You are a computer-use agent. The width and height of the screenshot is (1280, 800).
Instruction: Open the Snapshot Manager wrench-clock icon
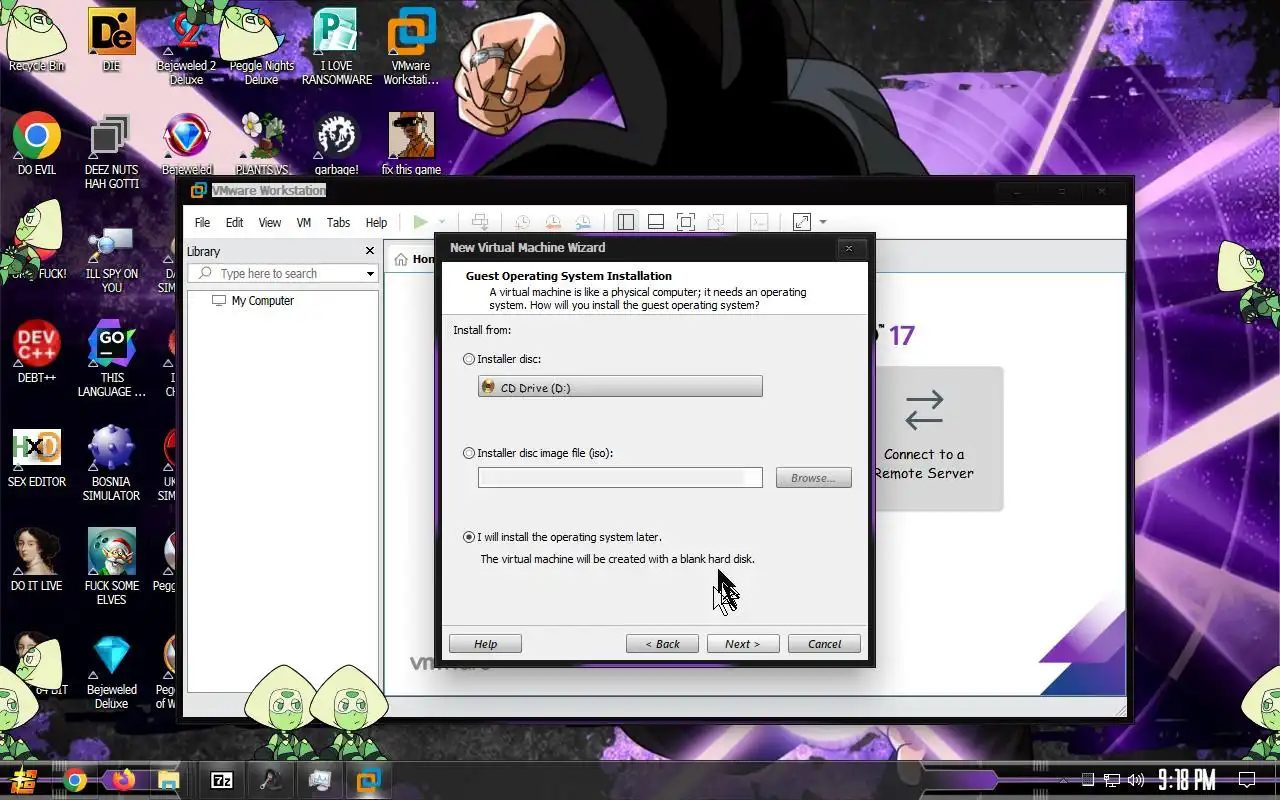583,222
